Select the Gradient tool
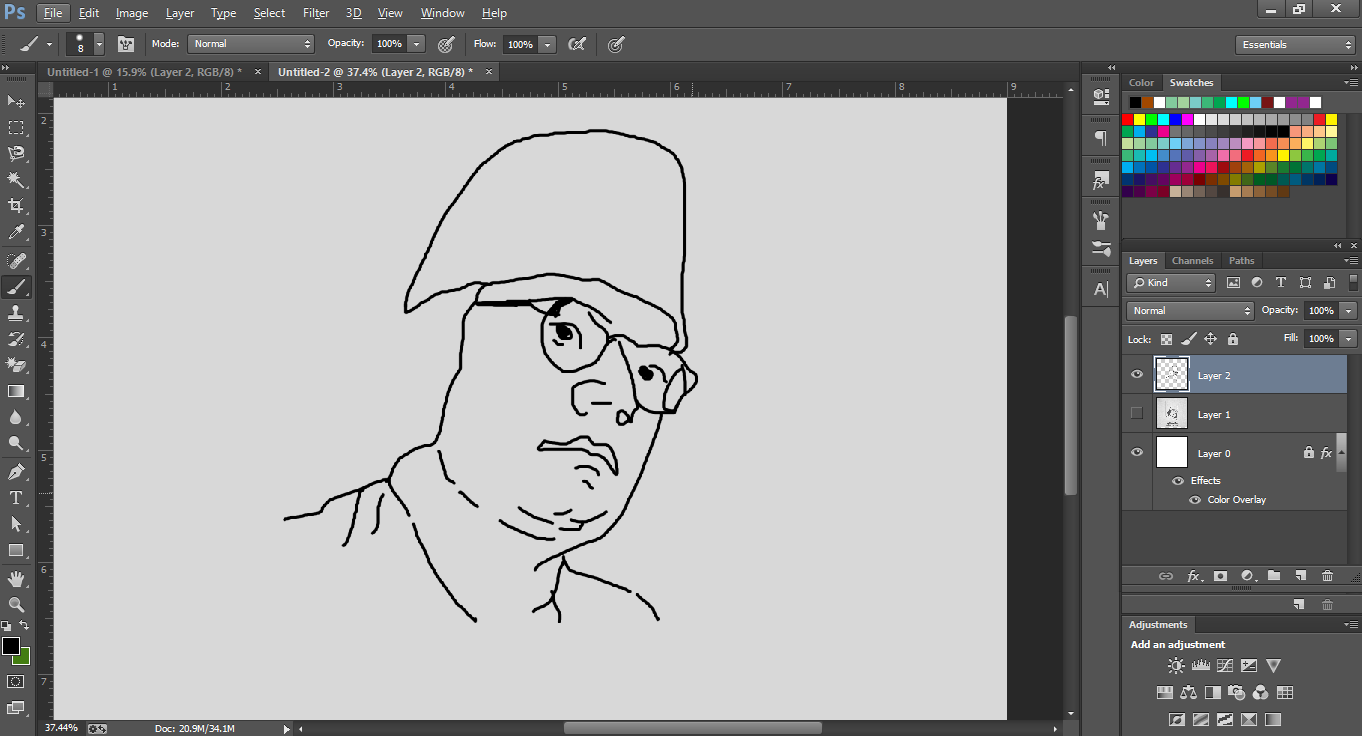 [x=16, y=391]
